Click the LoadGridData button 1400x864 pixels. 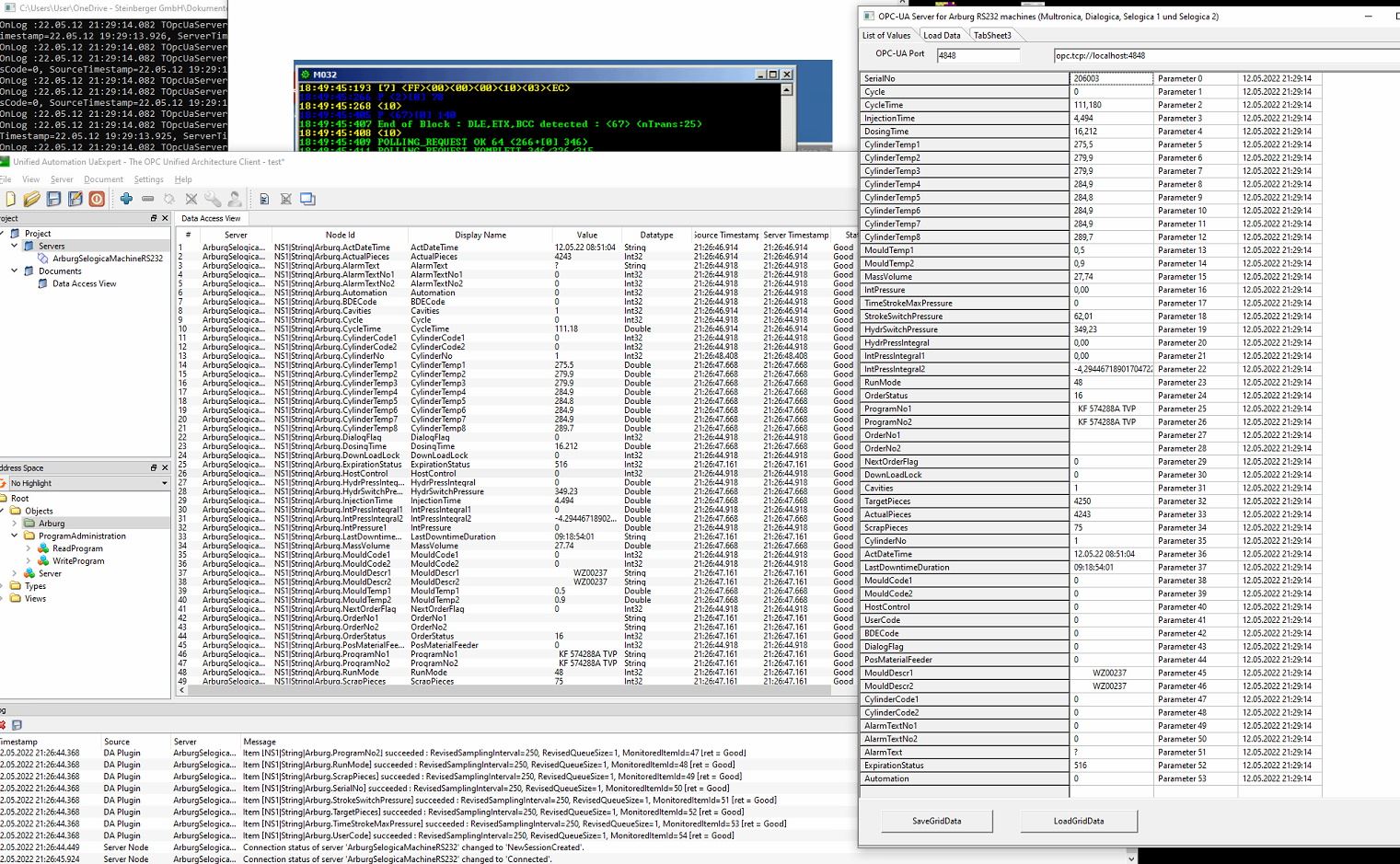(1078, 821)
